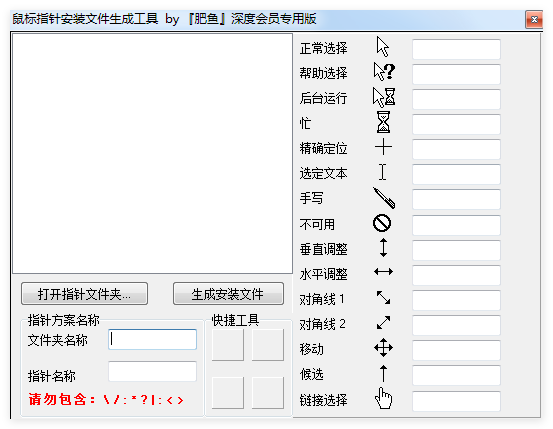This screenshot has width=553, height=429.
Task: Focus the 指针名称 input field
Action: pos(152,371)
